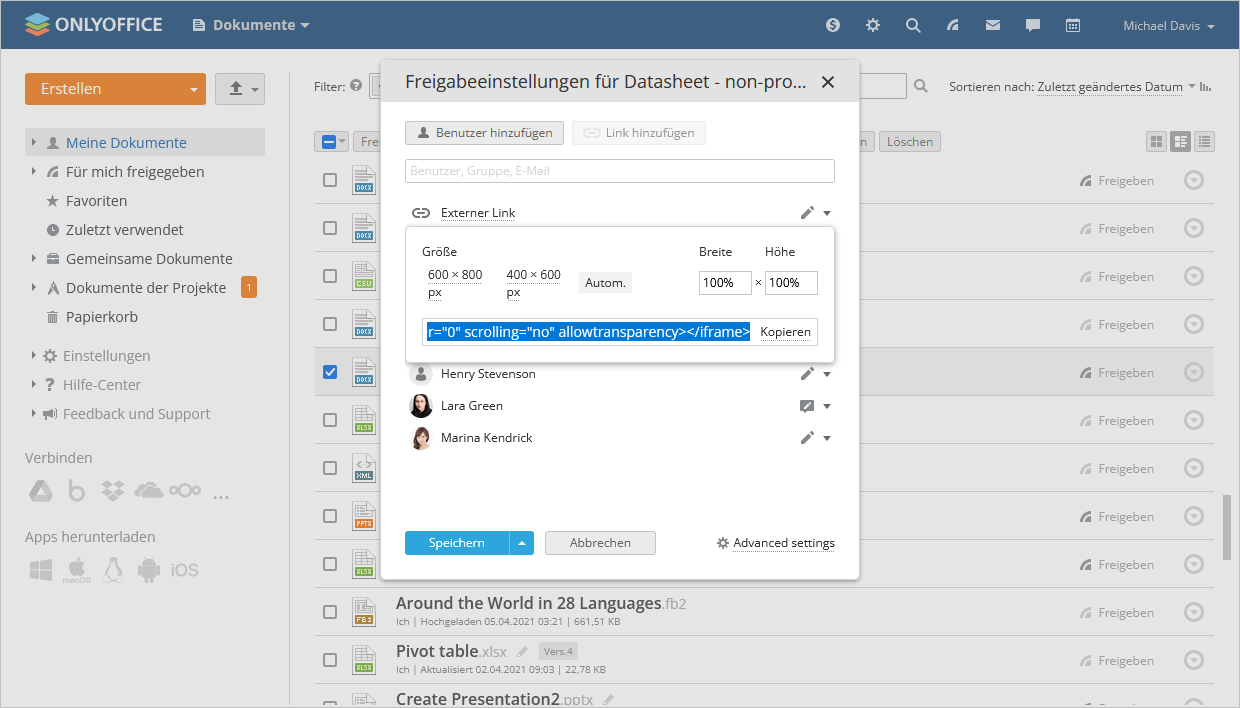Open the Erstellen dropdown arrow
Screen dimensions: 1240x708
(x=193, y=89)
